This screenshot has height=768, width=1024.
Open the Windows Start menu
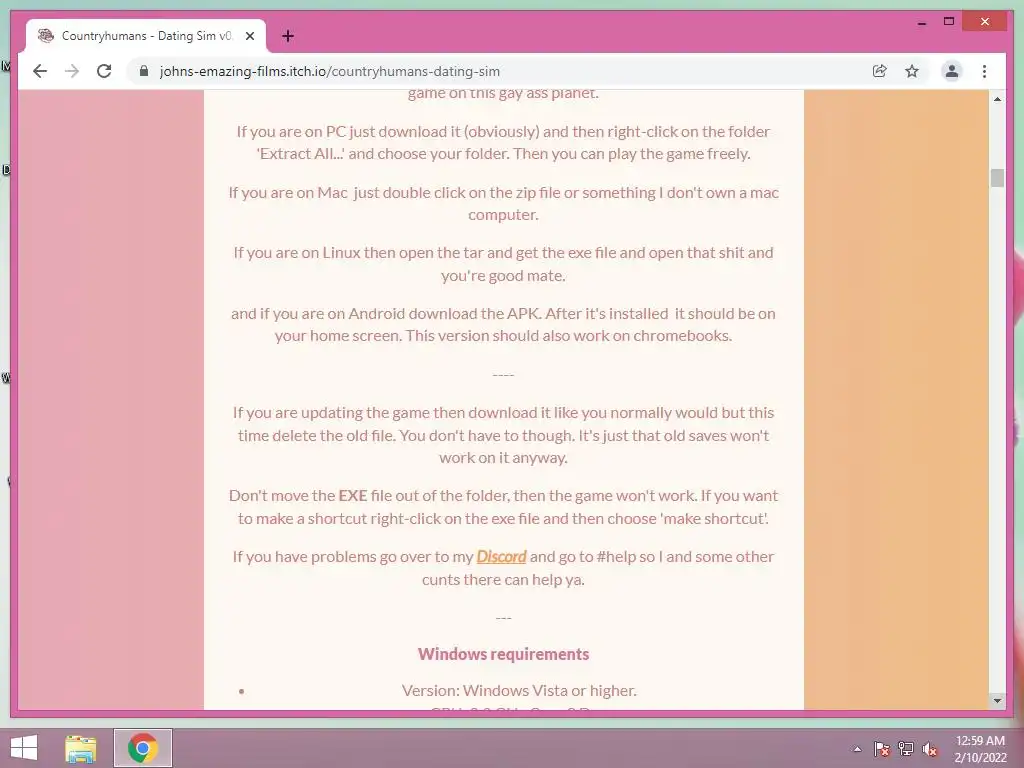pyautogui.click(x=24, y=748)
